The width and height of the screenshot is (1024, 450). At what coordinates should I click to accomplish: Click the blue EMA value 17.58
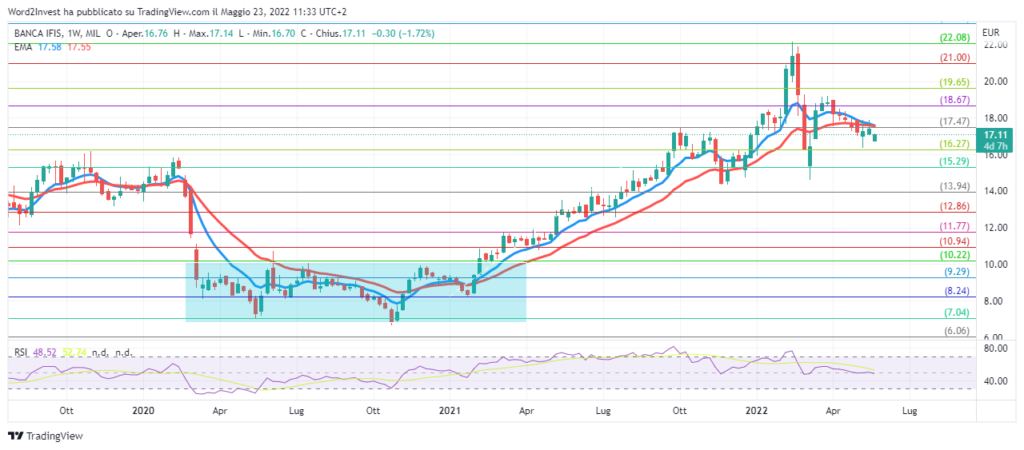[49, 46]
